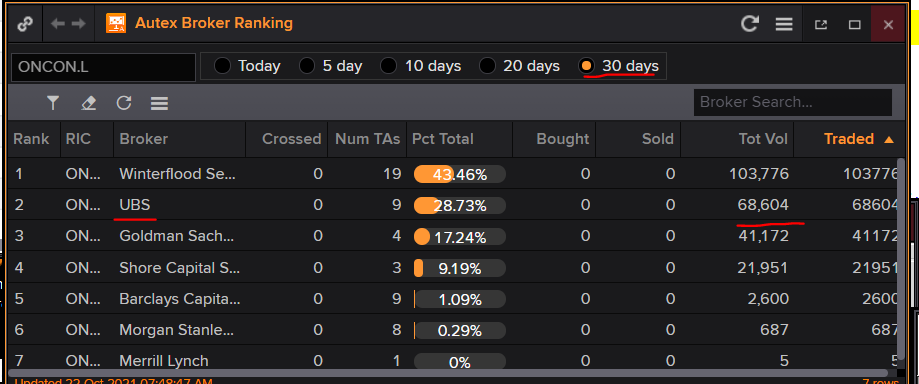Viewport: 919px width, 384px height.
Task: Maximize the Autex Broker Ranking window
Action: pyautogui.click(x=855, y=25)
